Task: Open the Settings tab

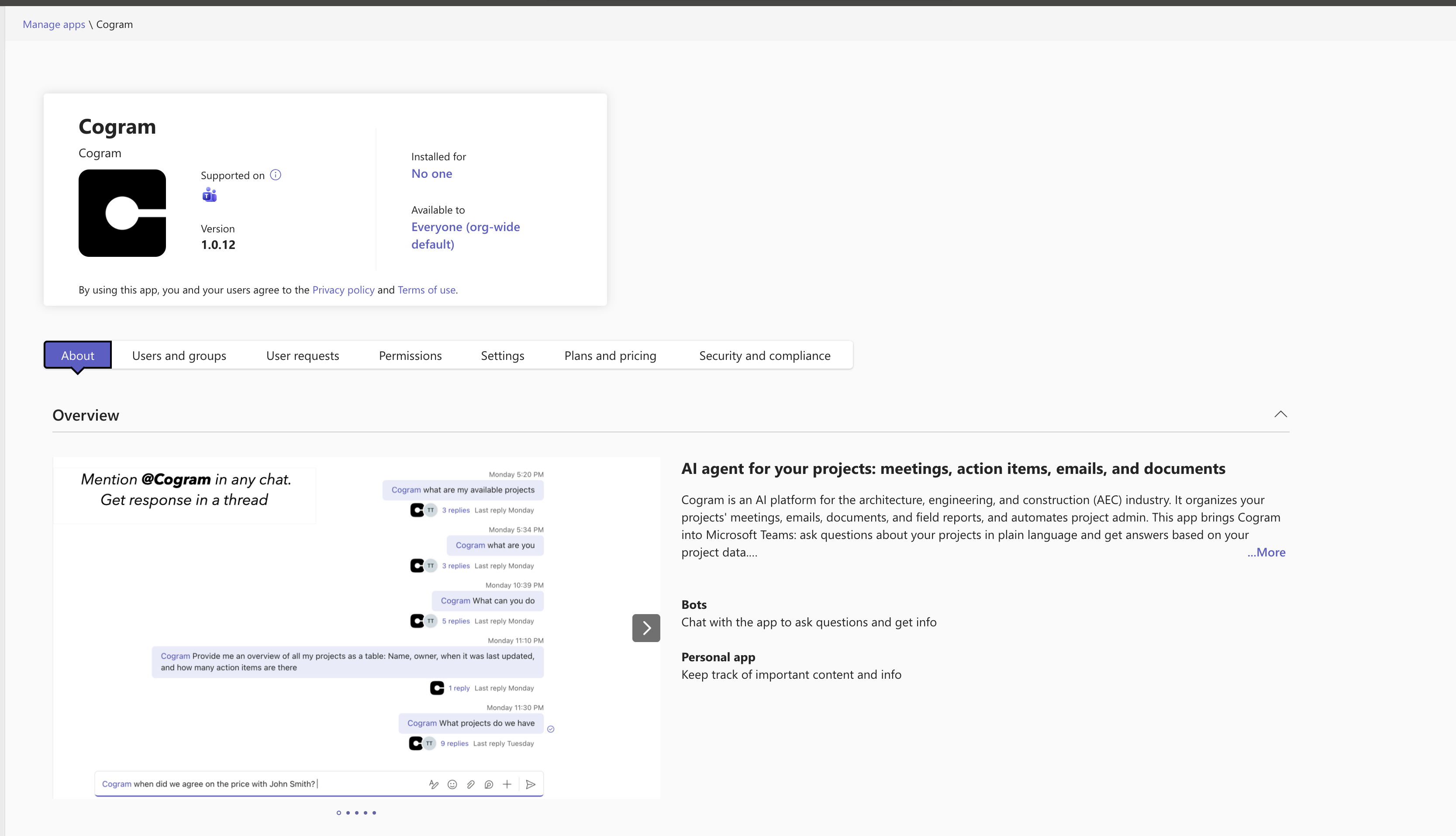Action: (x=503, y=356)
